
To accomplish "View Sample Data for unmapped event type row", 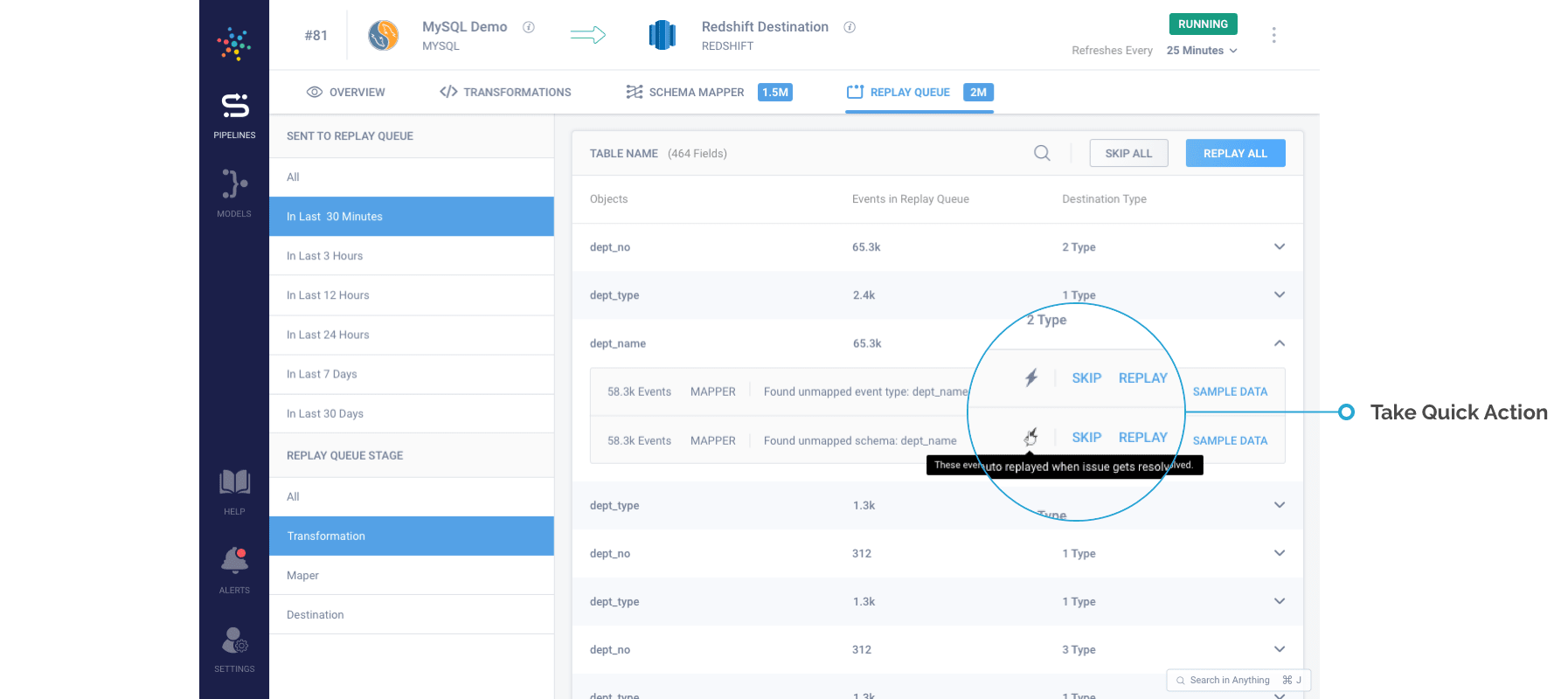I will point(1230,391).
